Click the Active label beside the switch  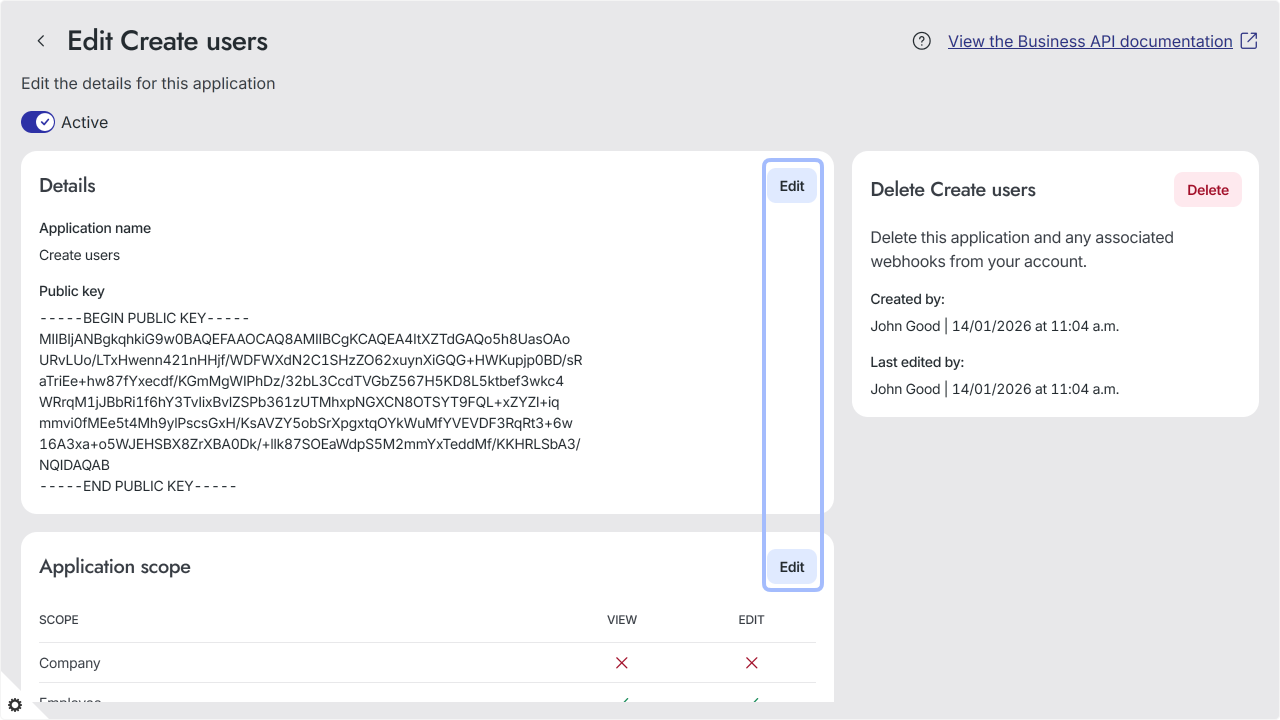pyautogui.click(x=85, y=122)
